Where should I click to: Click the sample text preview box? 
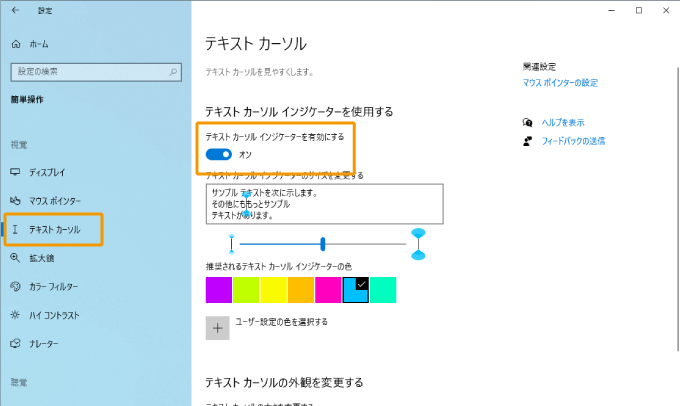tap(324, 204)
